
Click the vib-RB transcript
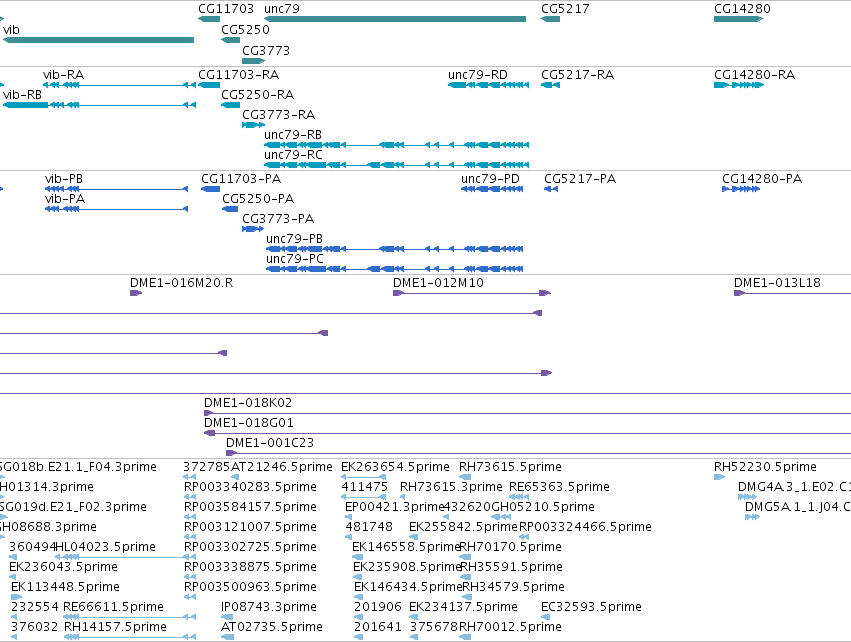99,105
